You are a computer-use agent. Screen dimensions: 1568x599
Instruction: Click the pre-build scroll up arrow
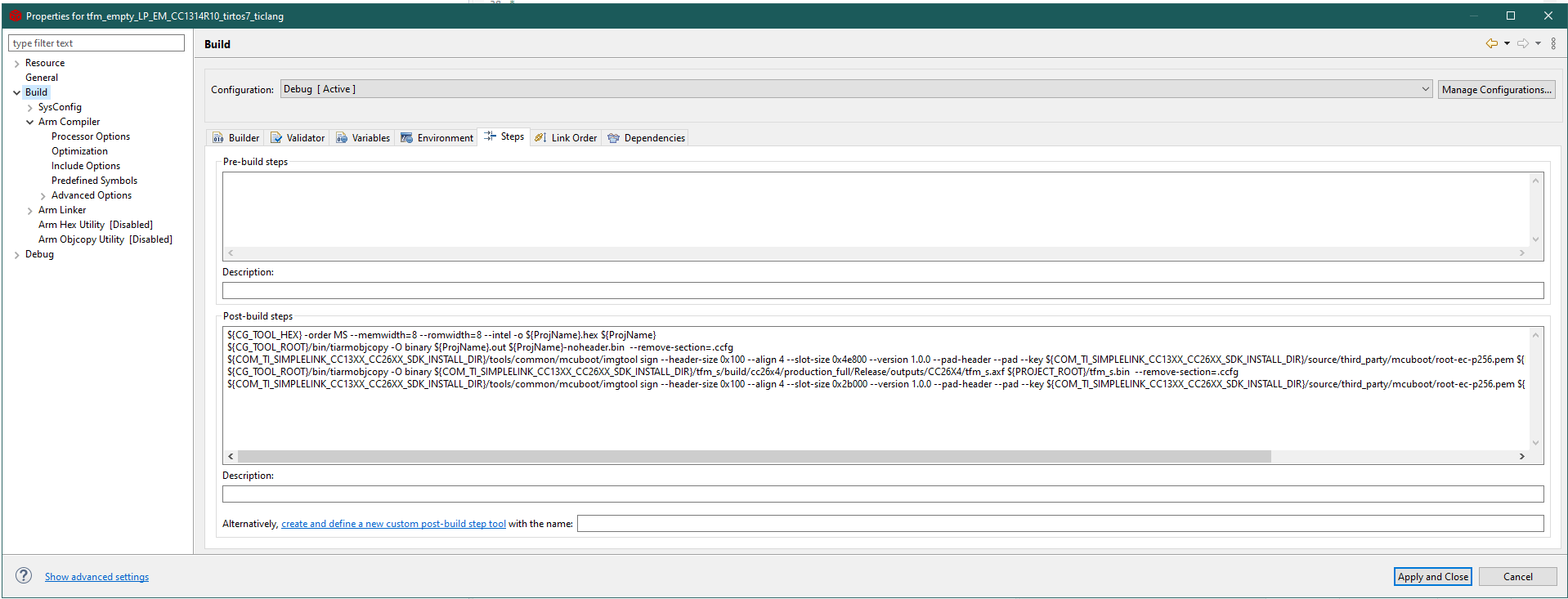point(1536,181)
